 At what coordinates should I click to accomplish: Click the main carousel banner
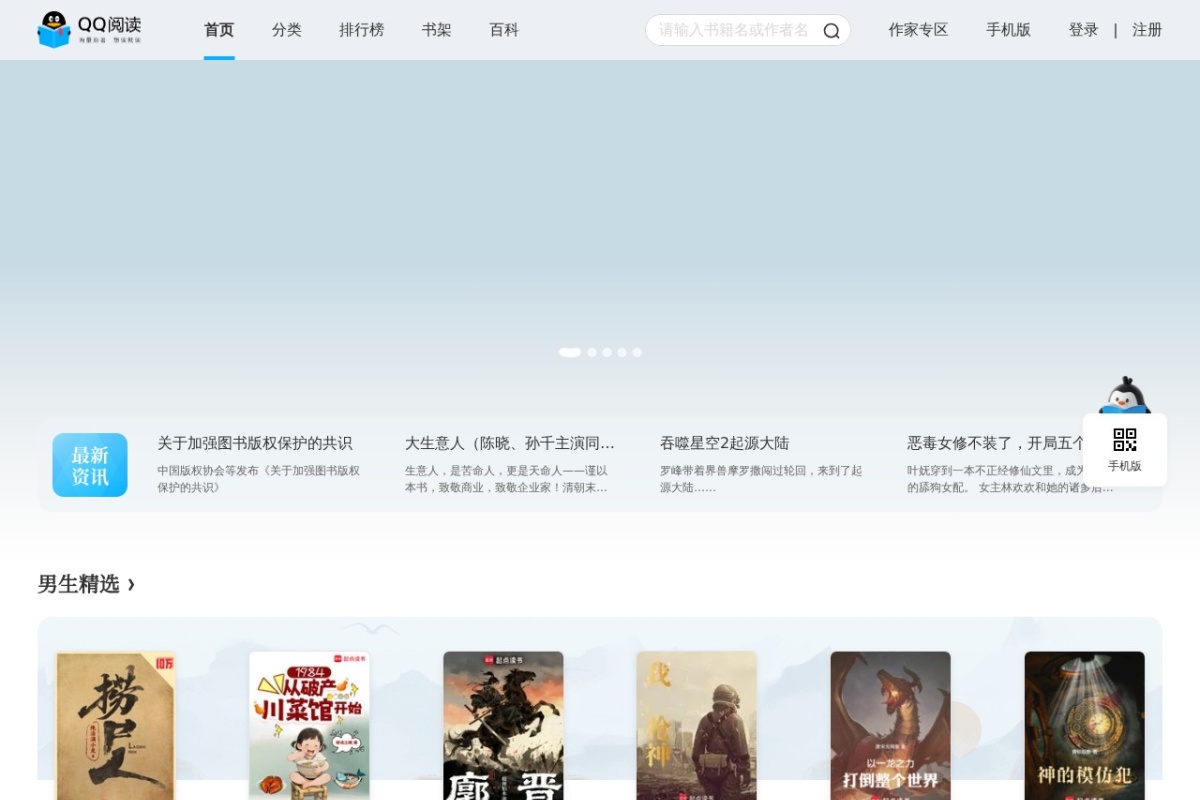[600, 215]
